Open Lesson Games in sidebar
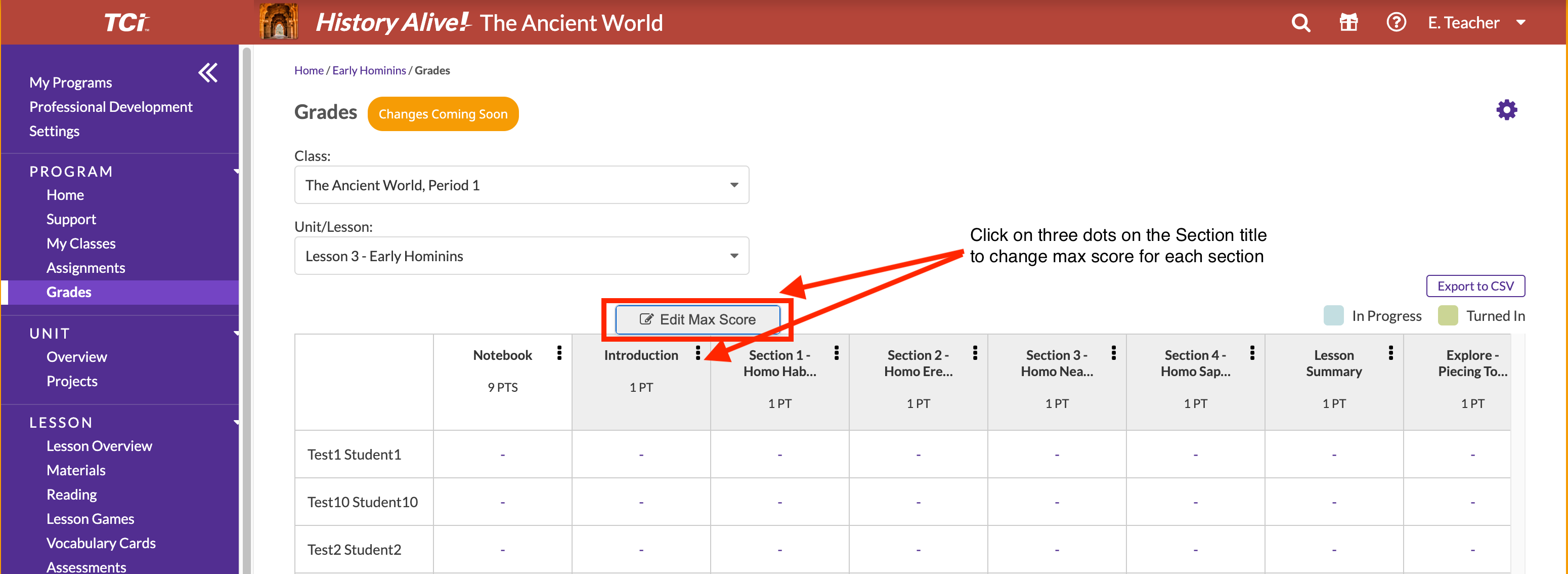The image size is (1568, 574). pyautogui.click(x=90, y=519)
